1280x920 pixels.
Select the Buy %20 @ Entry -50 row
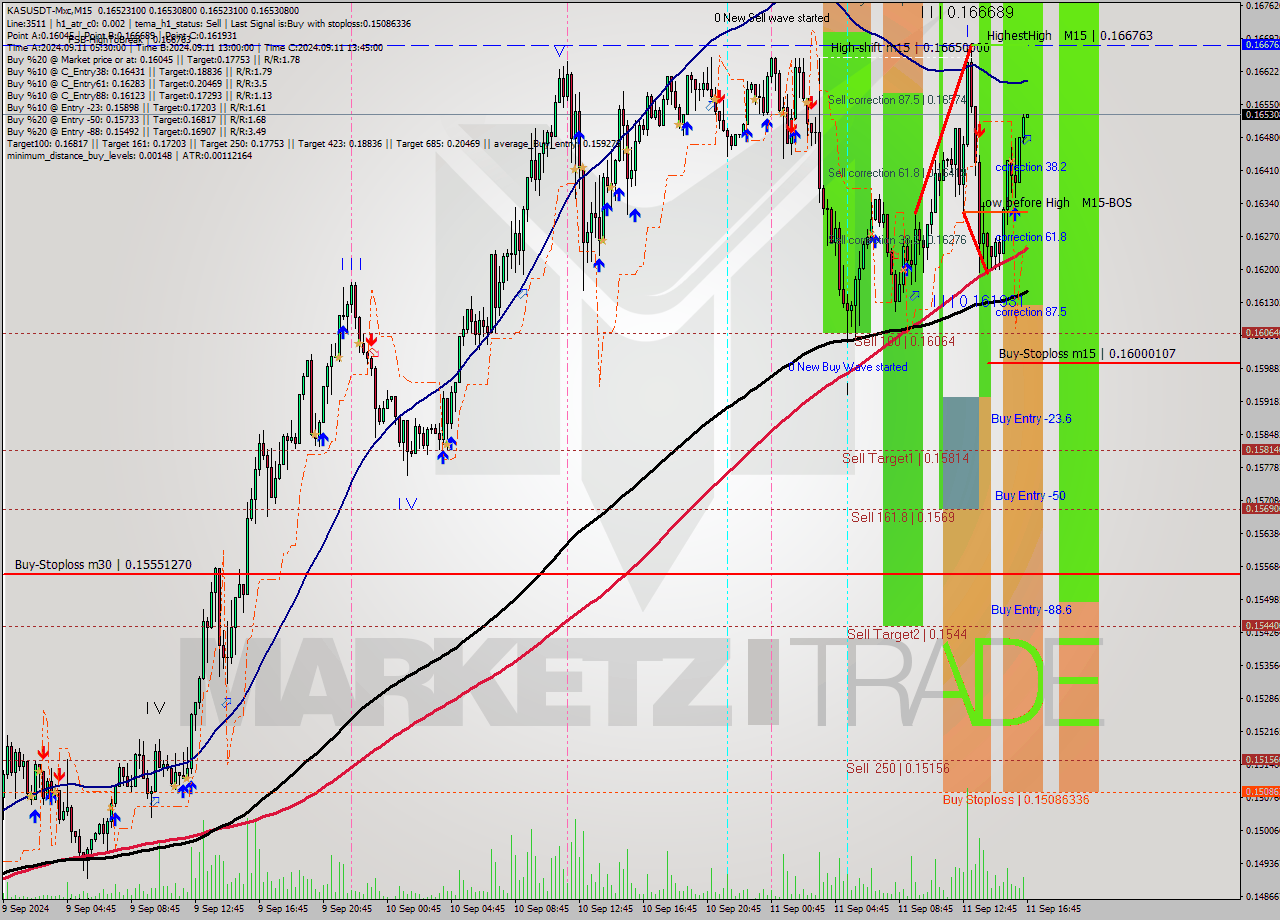tap(136, 119)
